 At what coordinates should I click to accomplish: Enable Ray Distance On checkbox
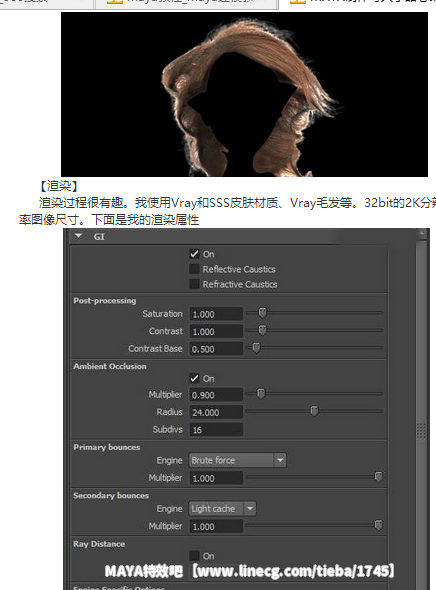pyautogui.click(x=194, y=556)
